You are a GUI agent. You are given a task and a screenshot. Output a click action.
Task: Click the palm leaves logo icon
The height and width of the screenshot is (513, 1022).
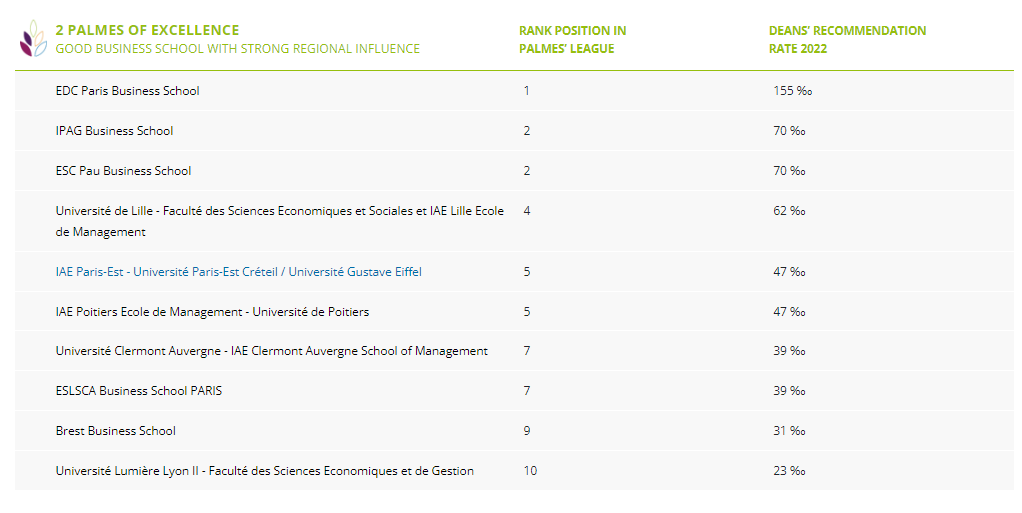tap(33, 38)
